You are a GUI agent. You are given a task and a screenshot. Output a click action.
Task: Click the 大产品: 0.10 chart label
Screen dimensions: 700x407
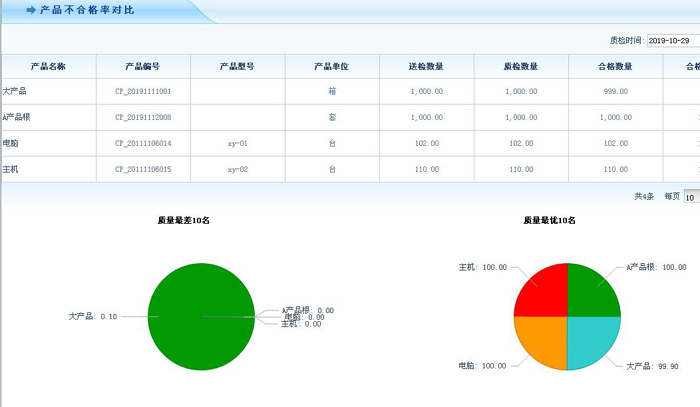point(93,316)
